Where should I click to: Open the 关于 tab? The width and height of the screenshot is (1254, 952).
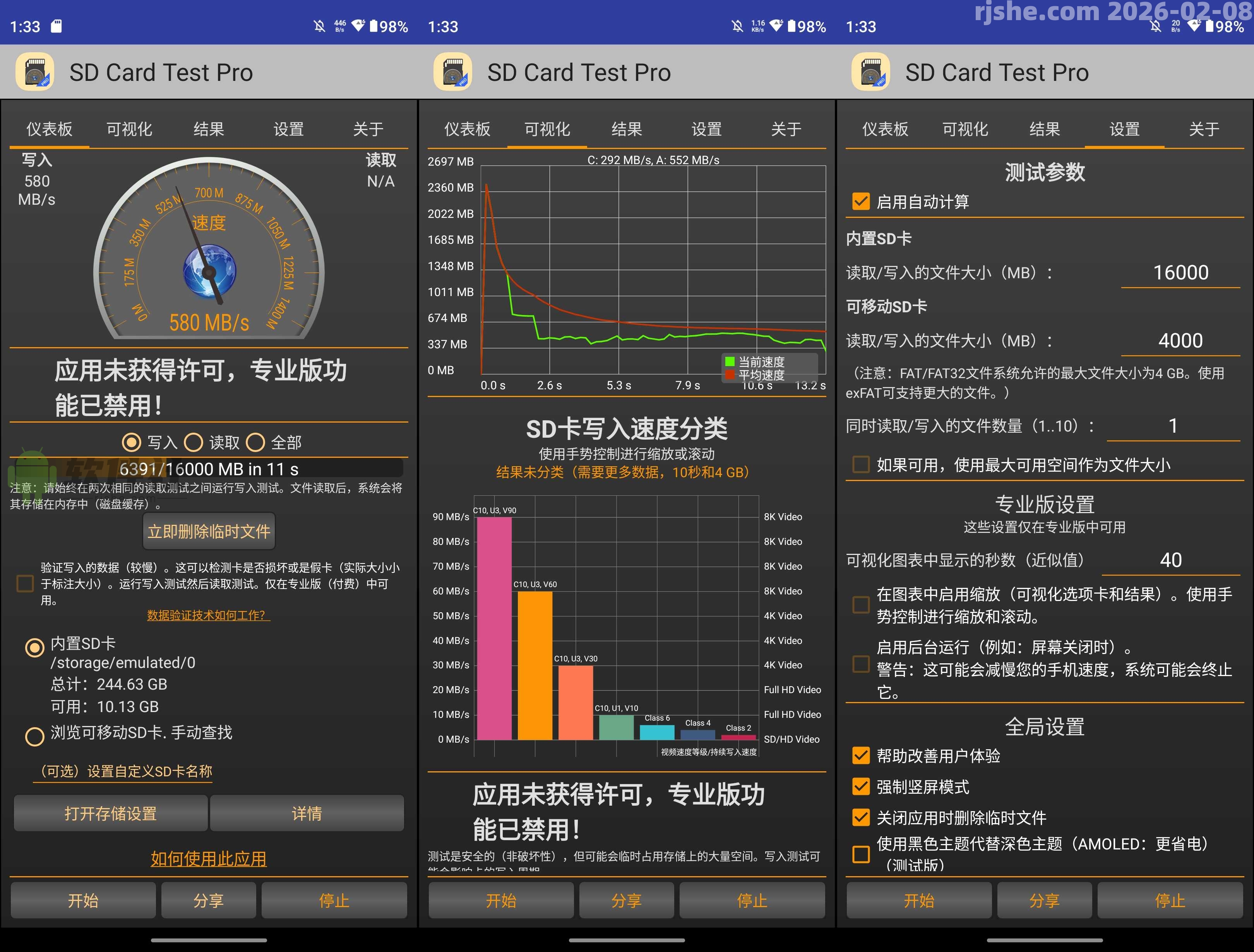pos(368,129)
